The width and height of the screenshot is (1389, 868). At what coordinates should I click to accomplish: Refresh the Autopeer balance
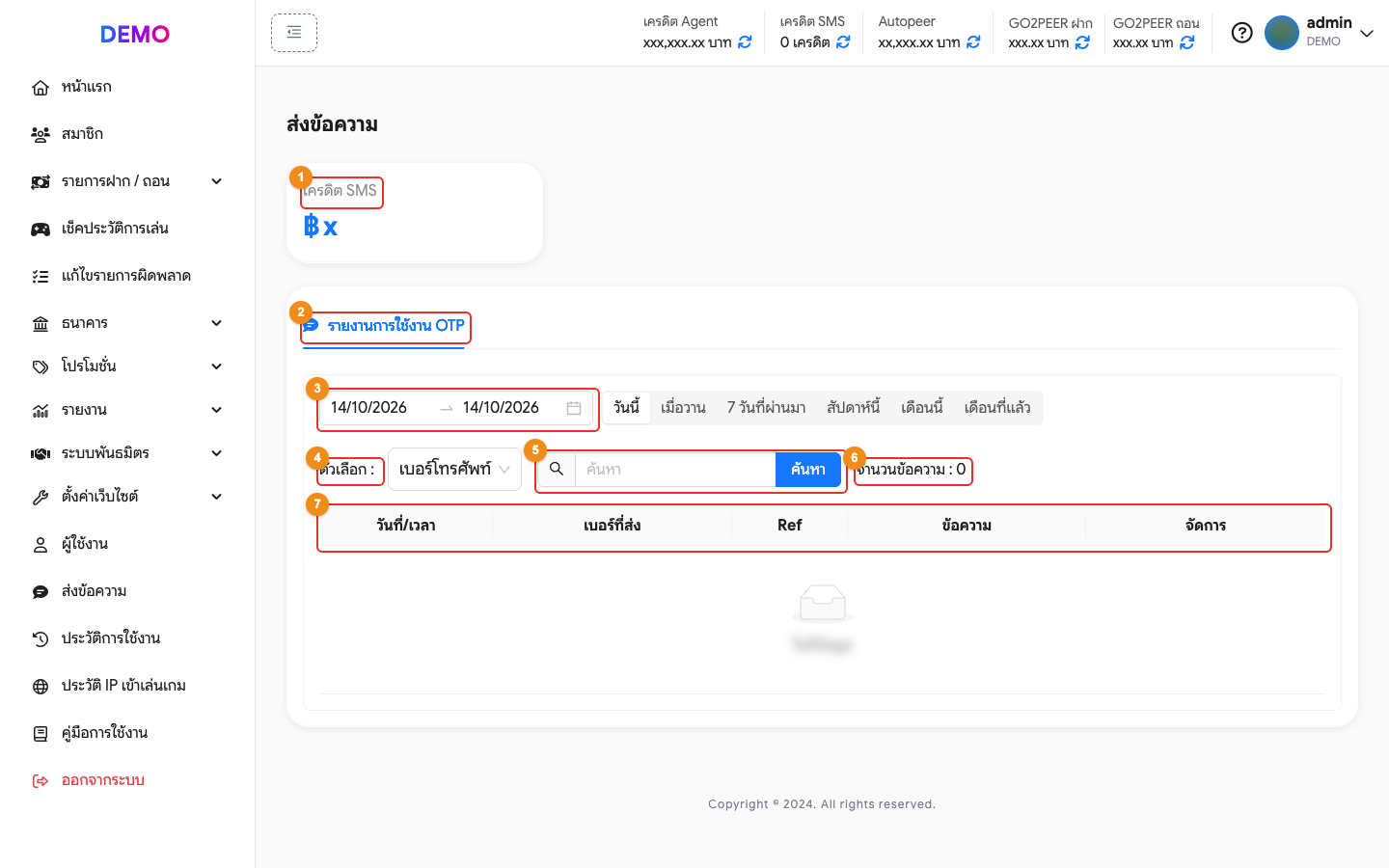coord(973,42)
